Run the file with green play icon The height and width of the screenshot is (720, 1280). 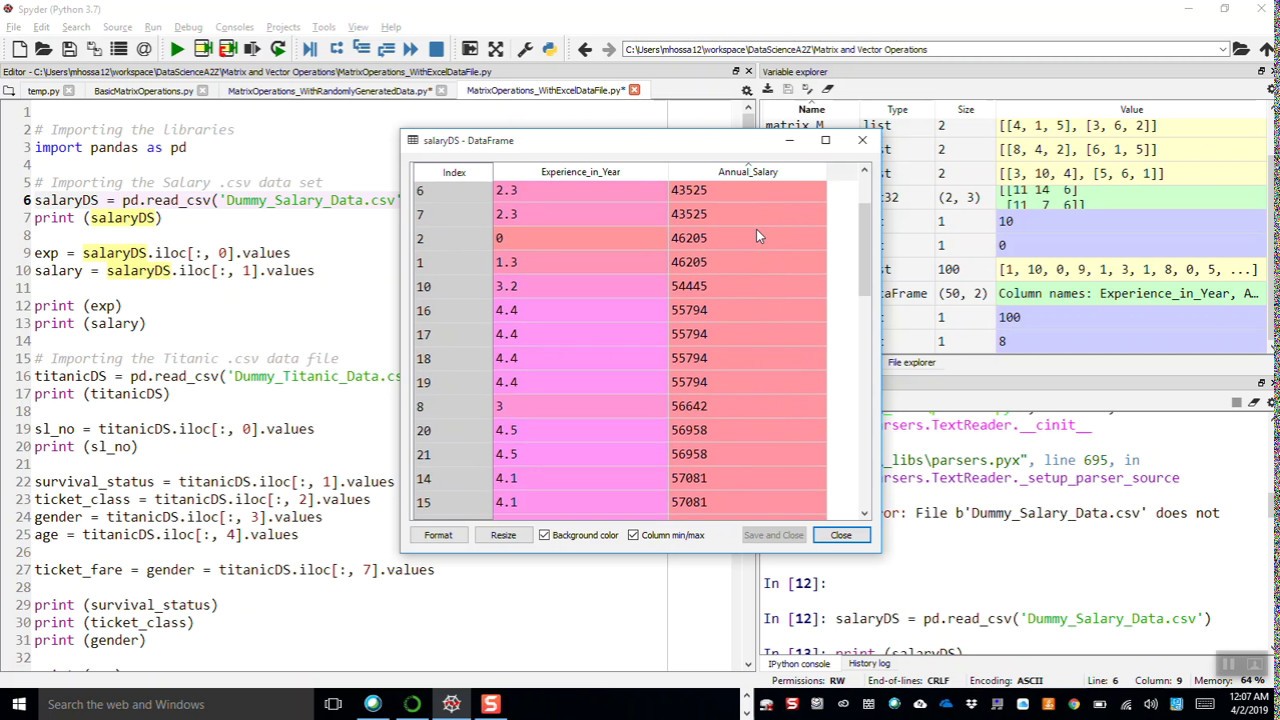tap(177, 49)
